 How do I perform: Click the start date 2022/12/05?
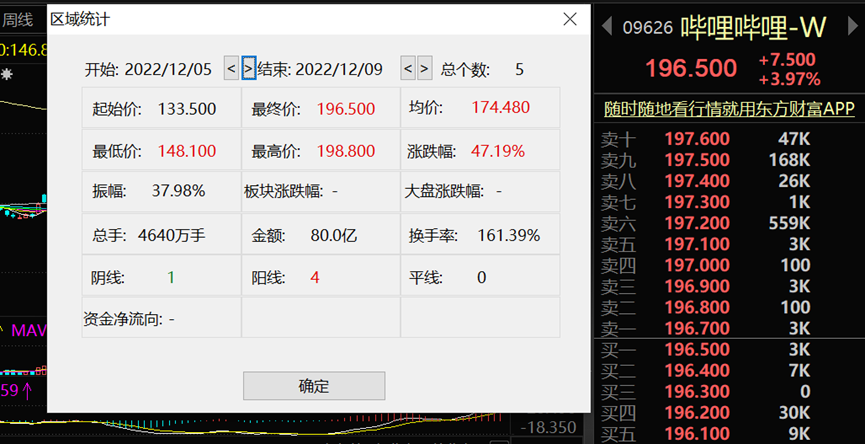click(168, 69)
